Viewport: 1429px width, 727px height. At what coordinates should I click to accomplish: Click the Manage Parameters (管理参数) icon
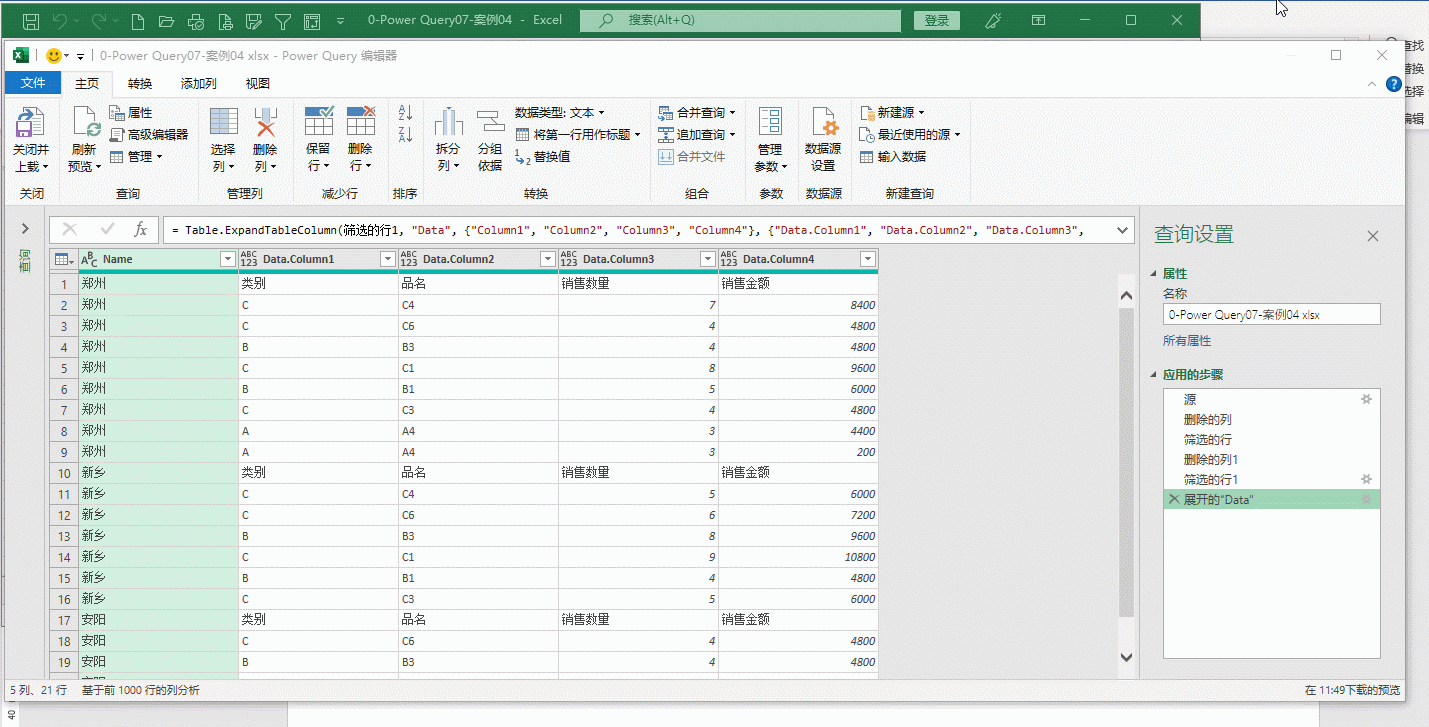(770, 122)
